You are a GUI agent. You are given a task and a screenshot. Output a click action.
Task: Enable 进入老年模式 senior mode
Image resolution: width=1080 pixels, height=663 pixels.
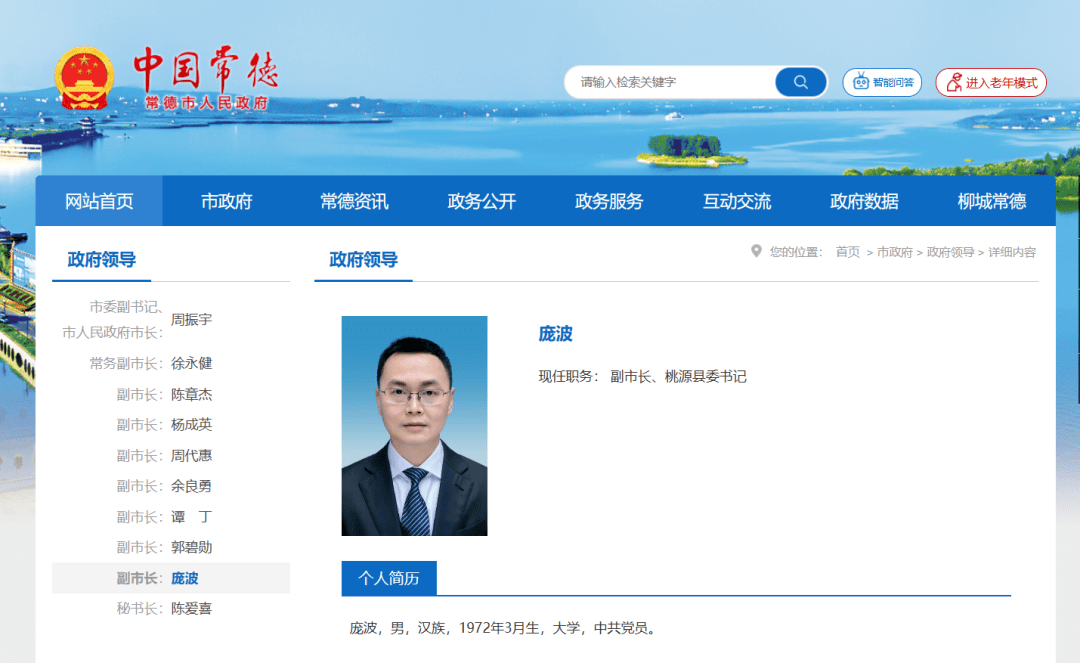point(991,83)
